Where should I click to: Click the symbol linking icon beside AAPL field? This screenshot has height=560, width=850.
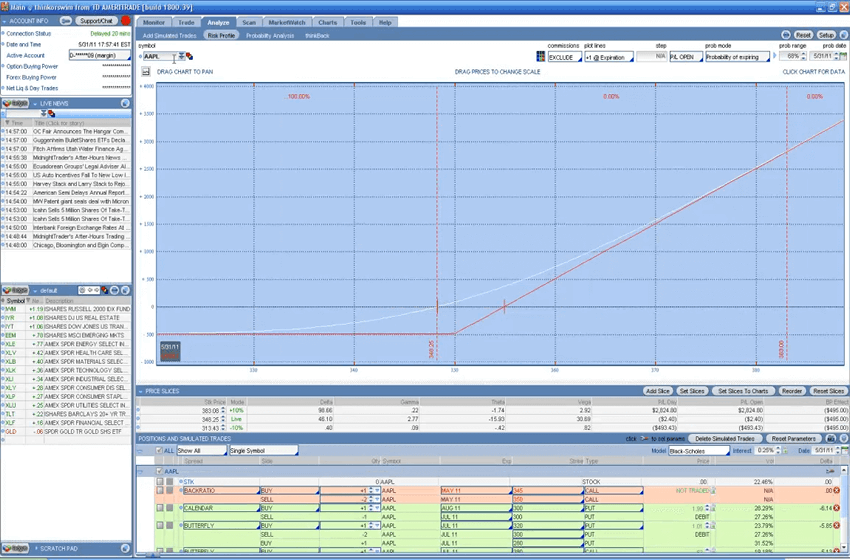189,56
